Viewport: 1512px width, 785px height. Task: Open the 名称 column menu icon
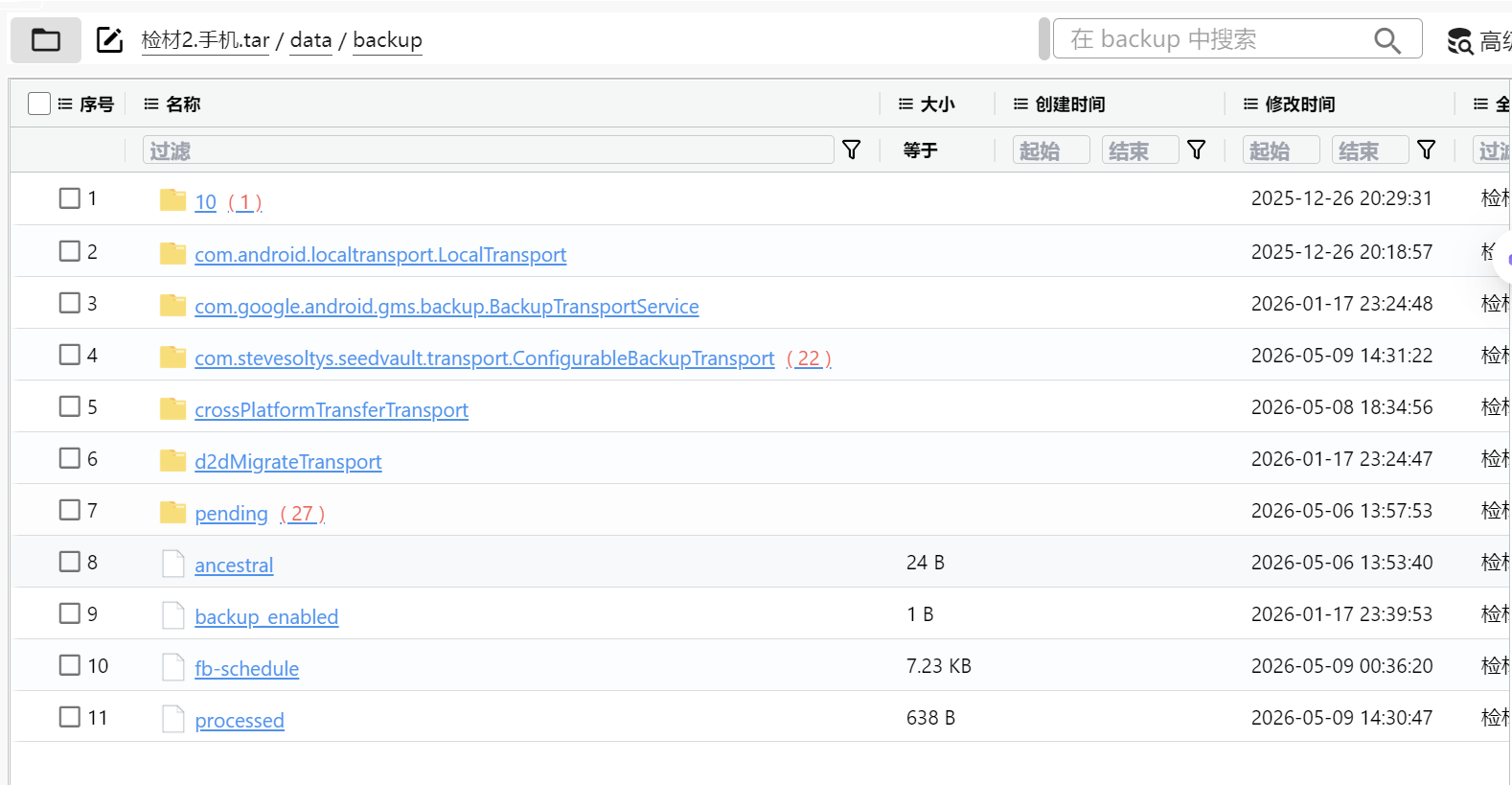click(151, 104)
